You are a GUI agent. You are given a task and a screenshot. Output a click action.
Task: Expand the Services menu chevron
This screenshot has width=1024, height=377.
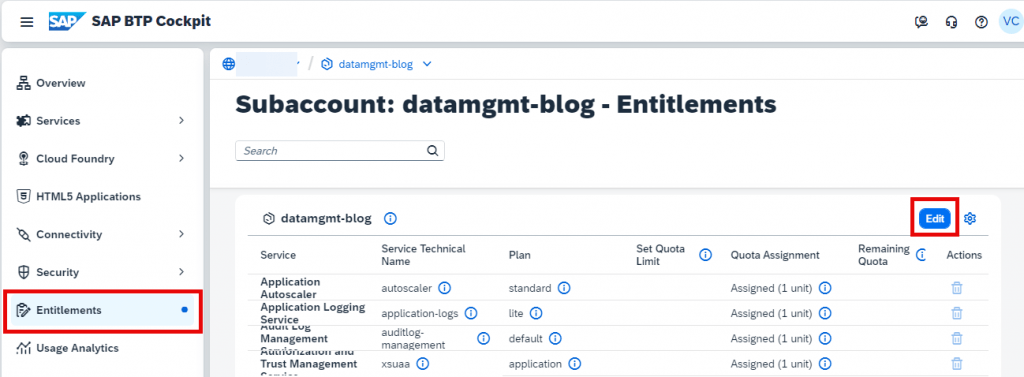tap(182, 121)
